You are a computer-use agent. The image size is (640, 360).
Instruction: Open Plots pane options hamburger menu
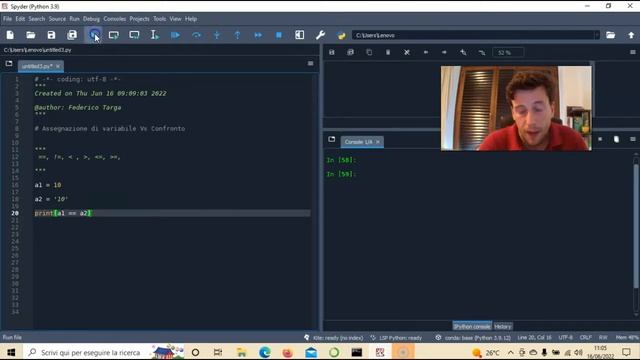(633, 52)
